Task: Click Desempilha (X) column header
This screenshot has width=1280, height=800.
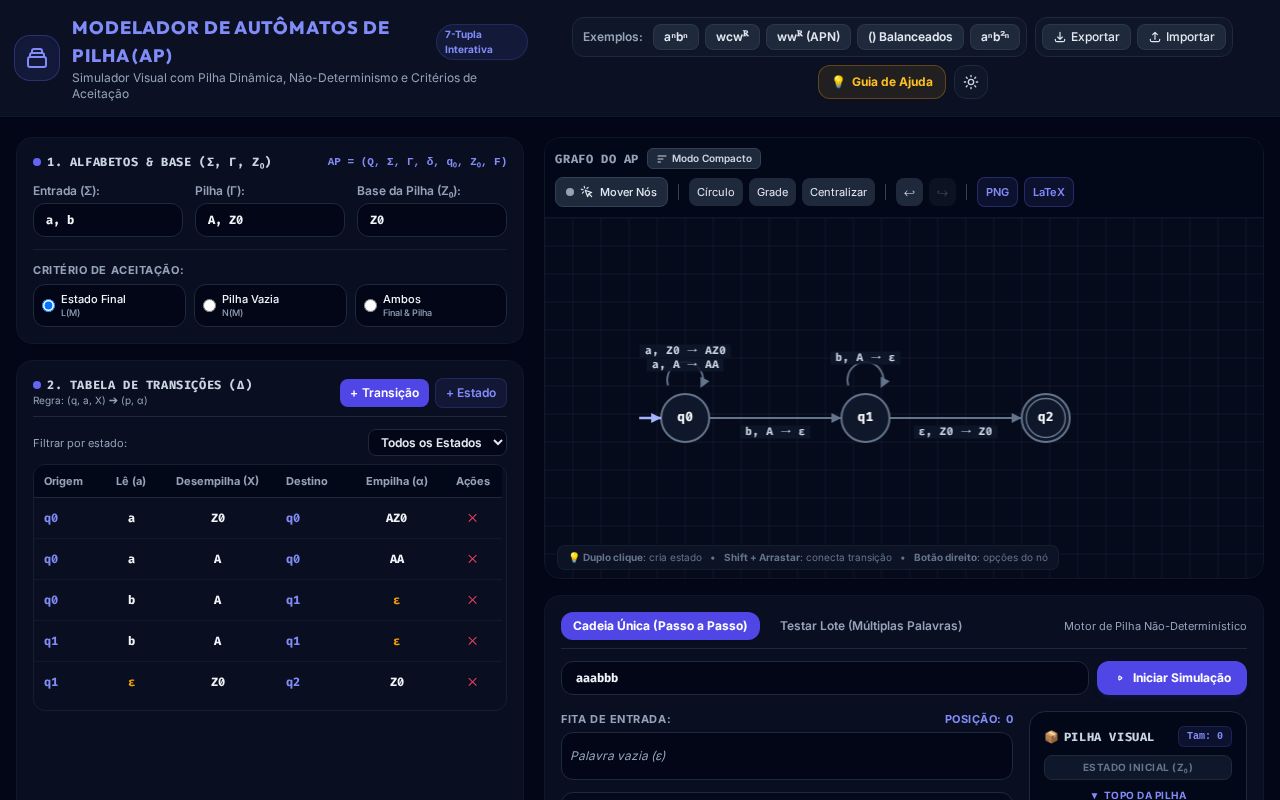Action: 217,481
